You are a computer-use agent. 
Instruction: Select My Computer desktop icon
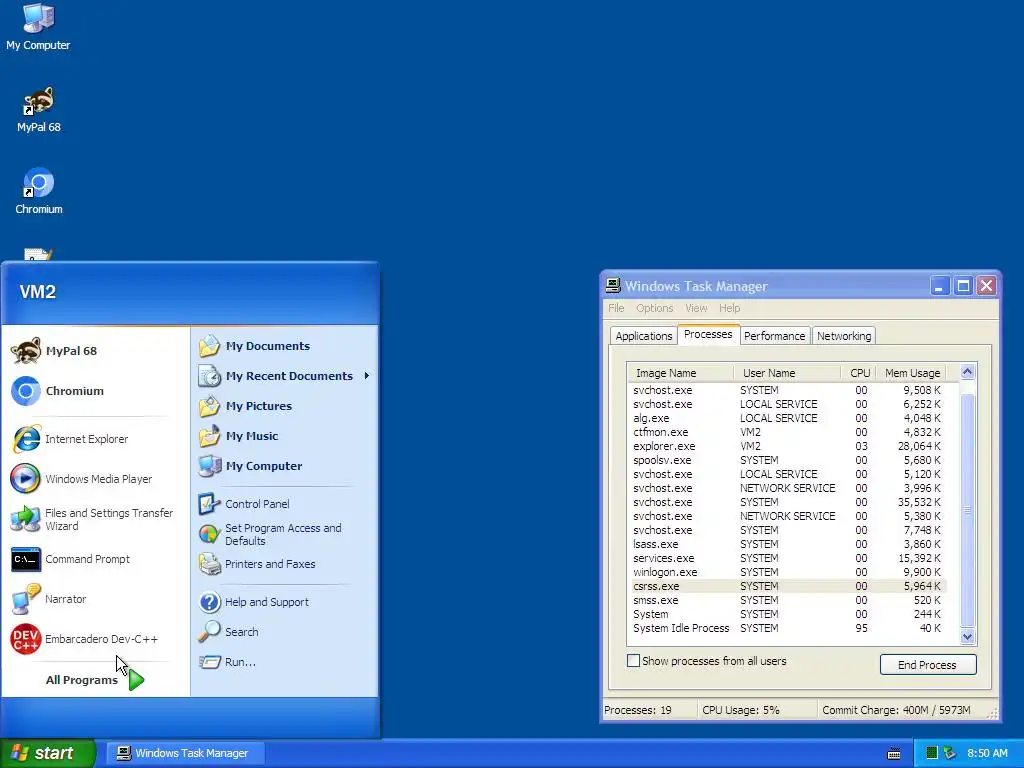pyautogui.click(x=38, y=27)
